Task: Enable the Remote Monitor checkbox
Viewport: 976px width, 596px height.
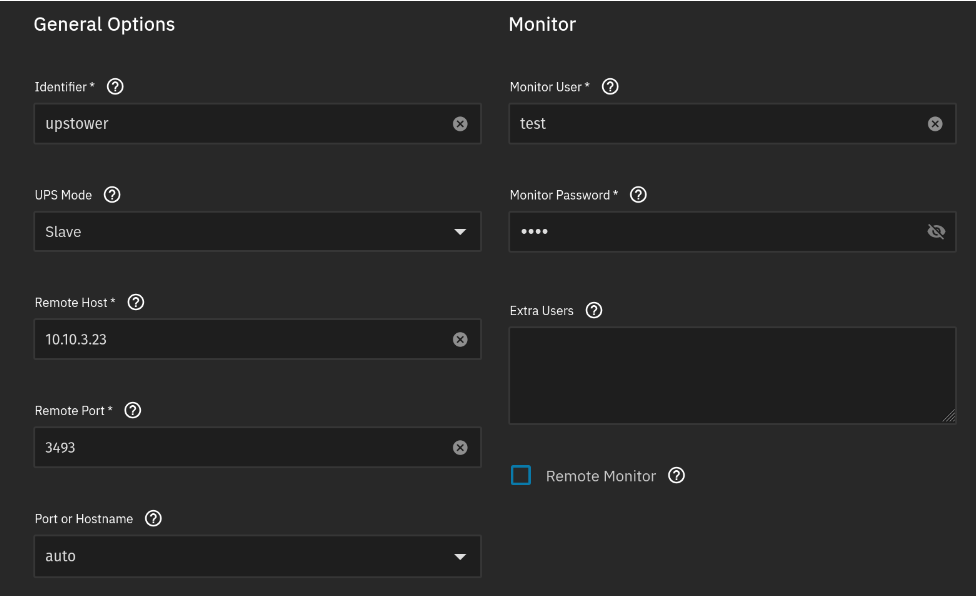Action: tap(521, 476)
